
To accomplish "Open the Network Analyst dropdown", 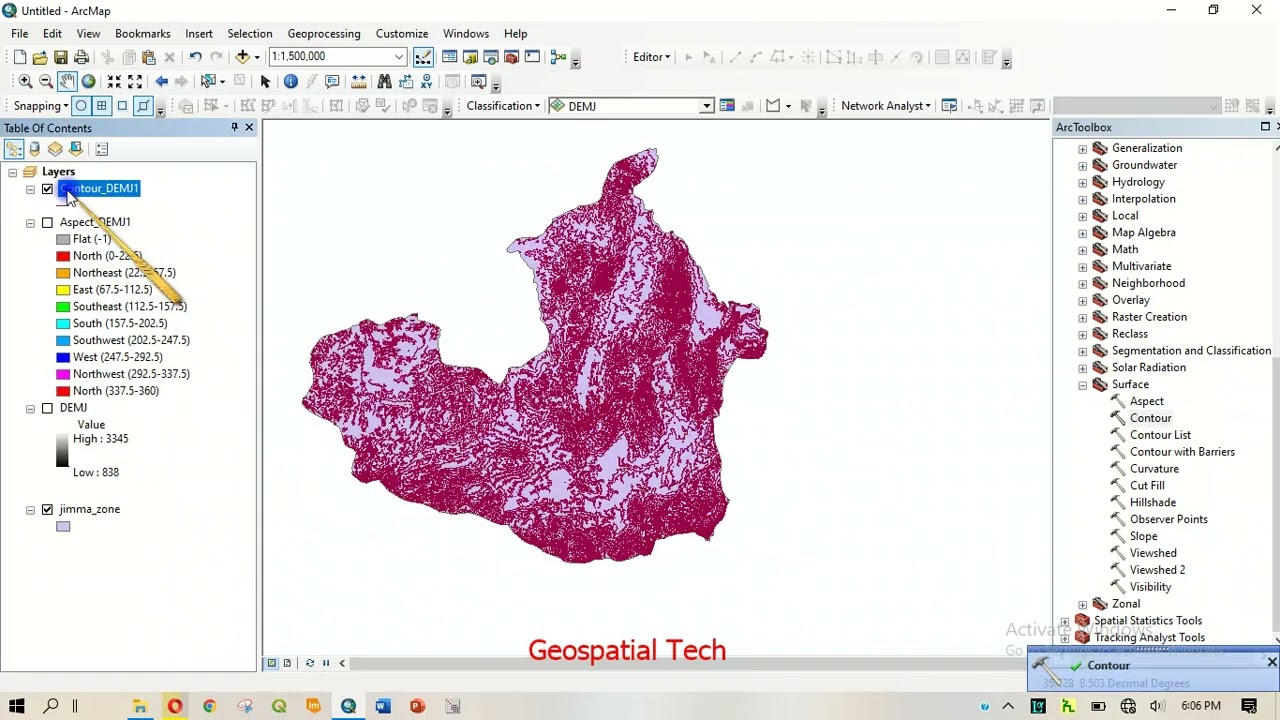I will coord(886,106).
